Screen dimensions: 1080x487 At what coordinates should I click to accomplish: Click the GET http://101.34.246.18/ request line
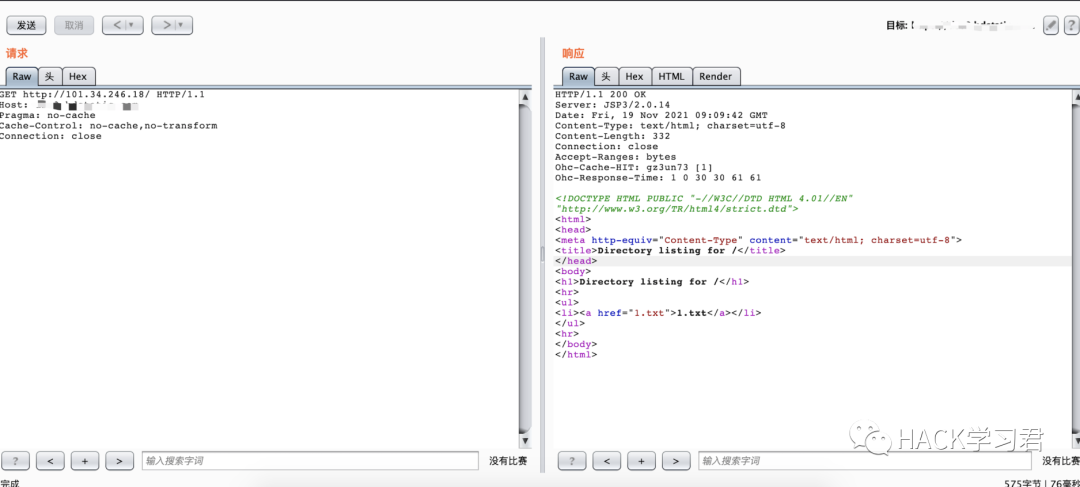pos(102,94)
